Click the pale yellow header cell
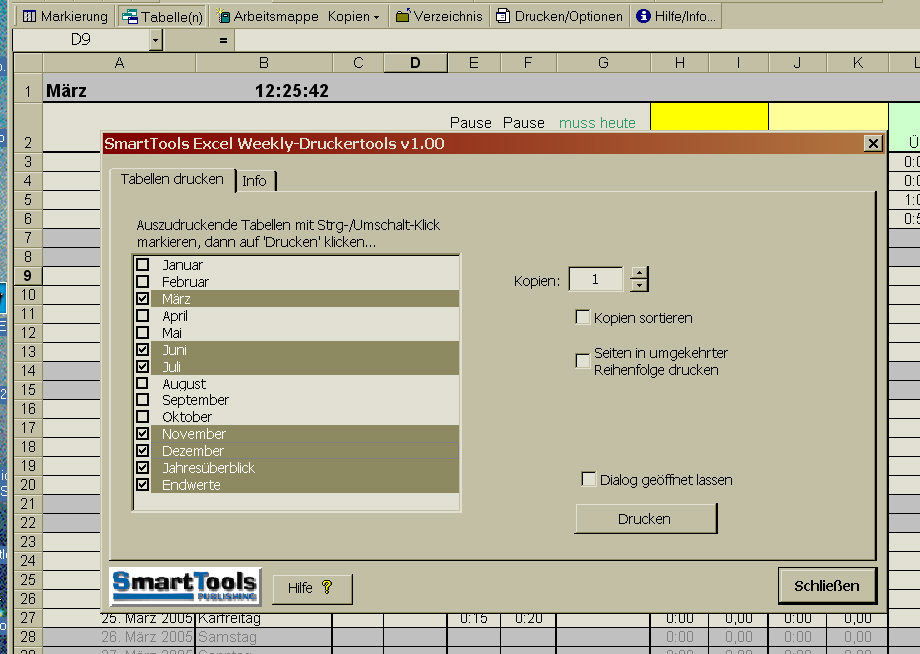Screen dimensions: 920x654 click(828, 116)
